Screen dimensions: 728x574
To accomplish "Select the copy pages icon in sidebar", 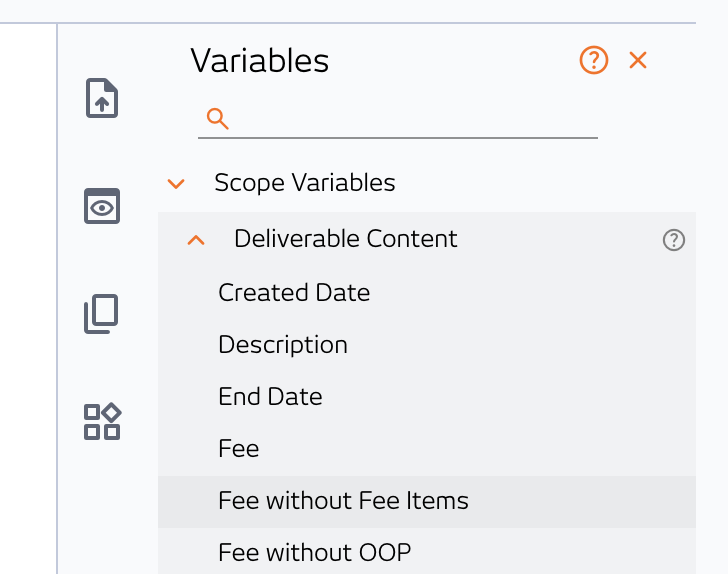I will point(101,313).
